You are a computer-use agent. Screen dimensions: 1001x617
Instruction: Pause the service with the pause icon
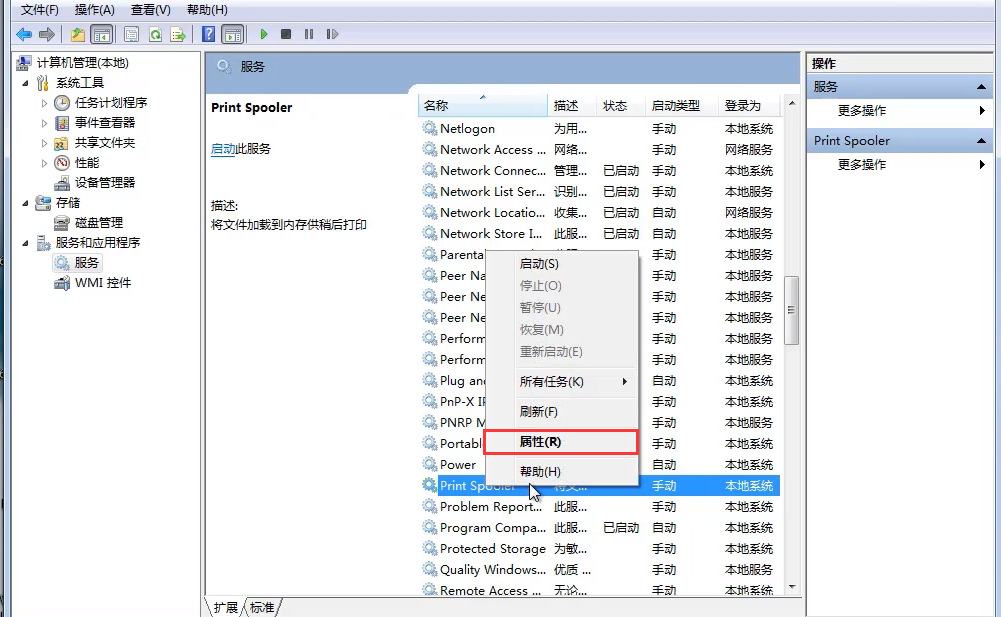(x=309, y=34)
